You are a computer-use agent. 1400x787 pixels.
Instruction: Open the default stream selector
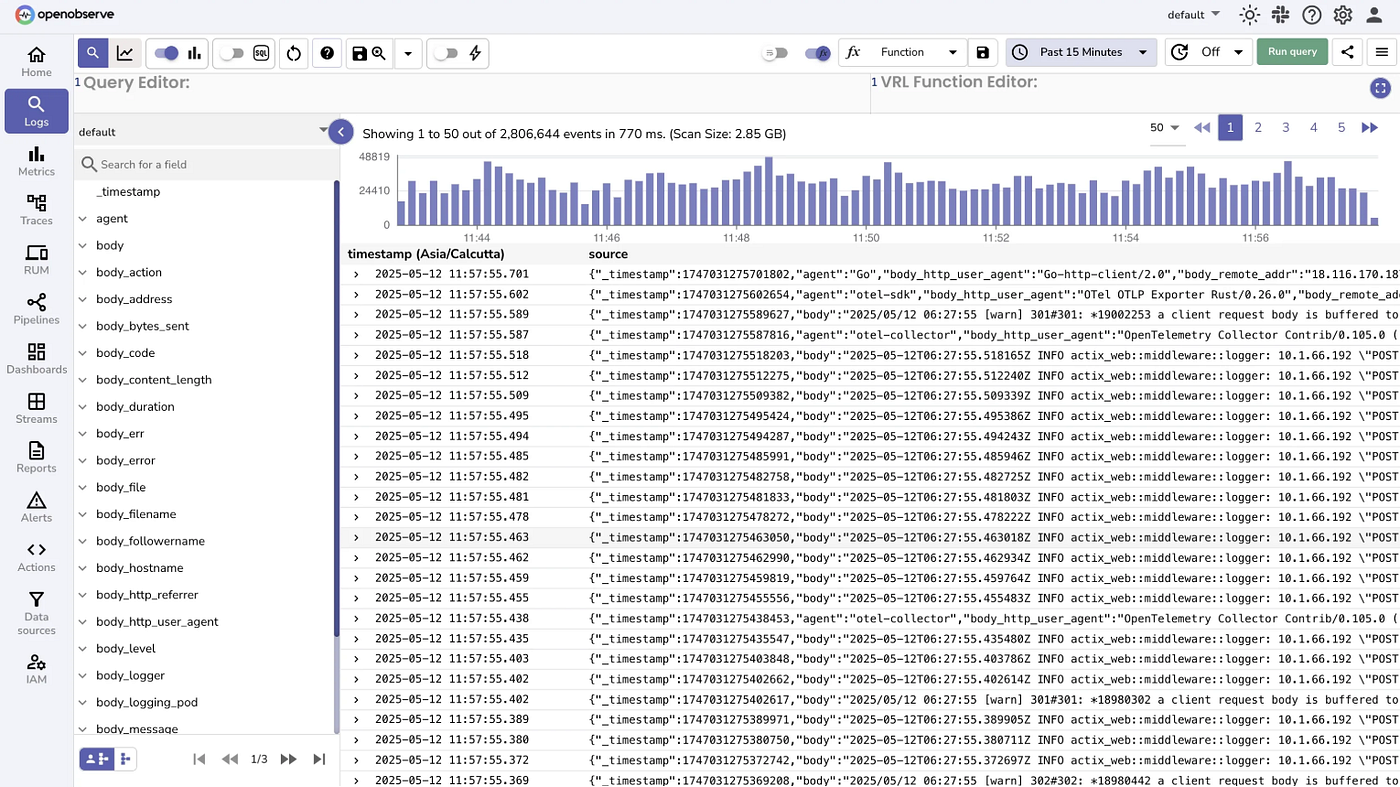pyautogui.click(x=205, y=131)
